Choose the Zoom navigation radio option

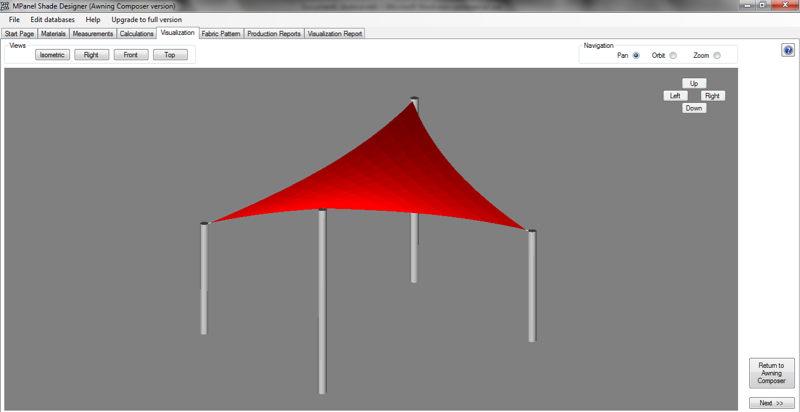click(717, 56)
